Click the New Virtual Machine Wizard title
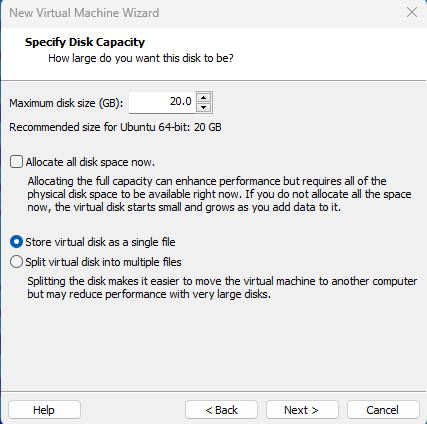 pyautogui.click(x=84, y=13)
